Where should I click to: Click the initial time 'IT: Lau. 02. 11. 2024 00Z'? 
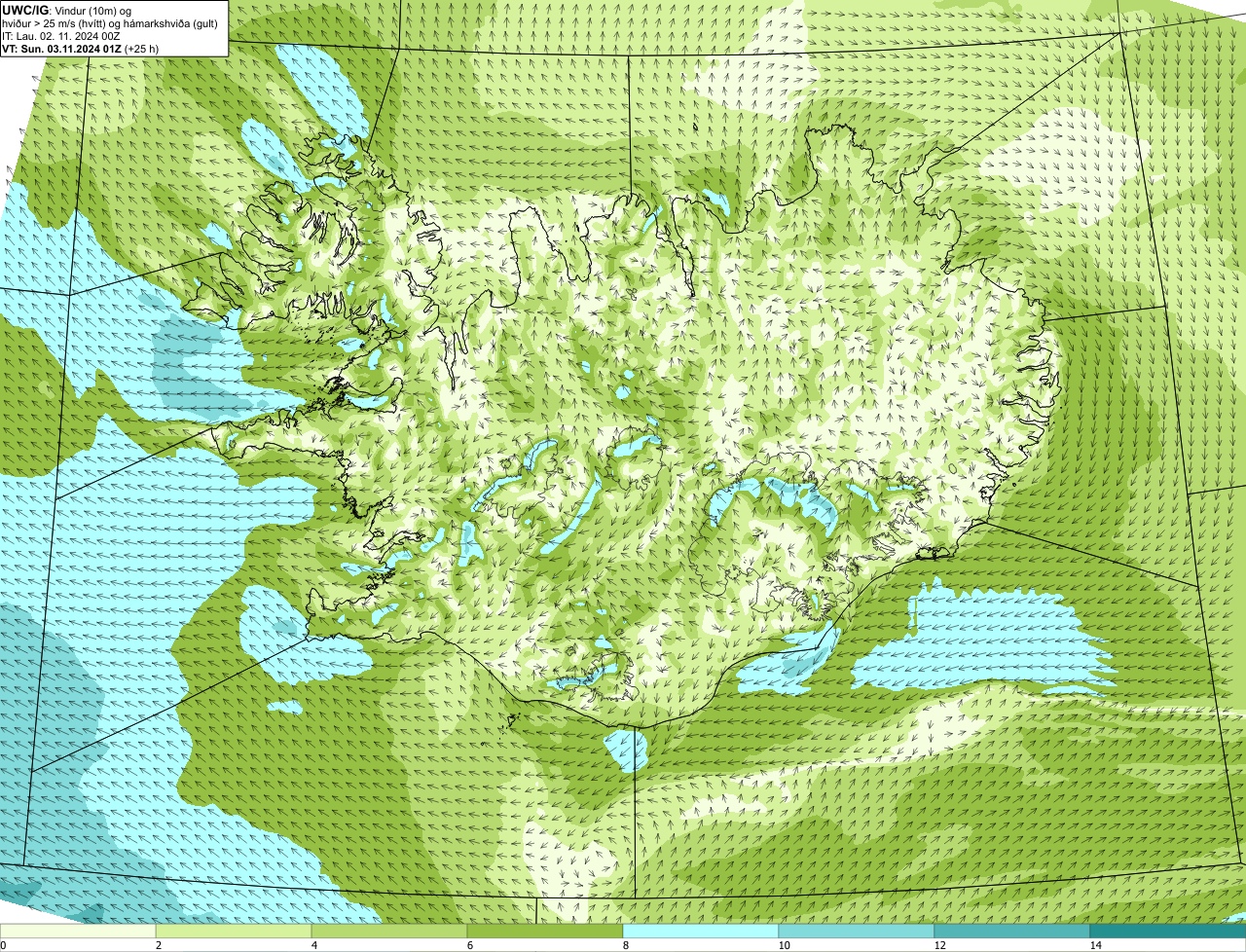point(61,35)
